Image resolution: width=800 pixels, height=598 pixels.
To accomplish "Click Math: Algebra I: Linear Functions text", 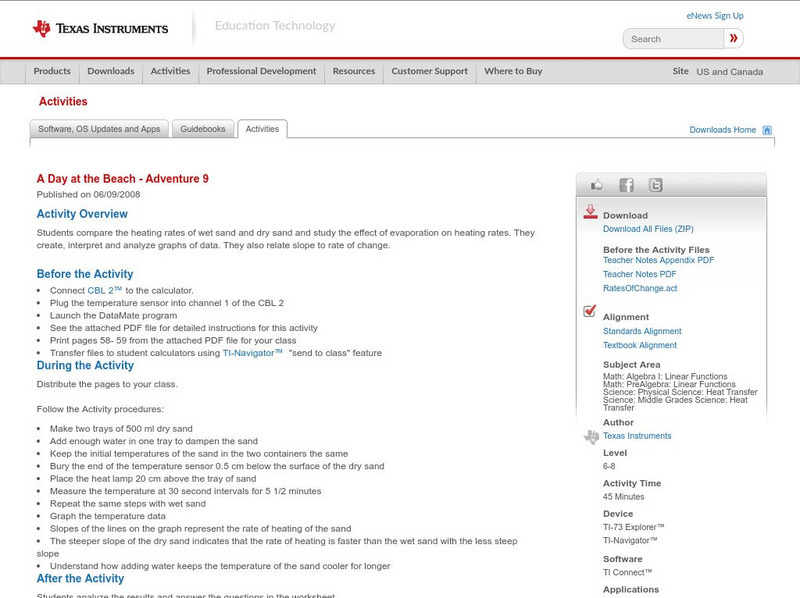I will (x=665, y=376).
